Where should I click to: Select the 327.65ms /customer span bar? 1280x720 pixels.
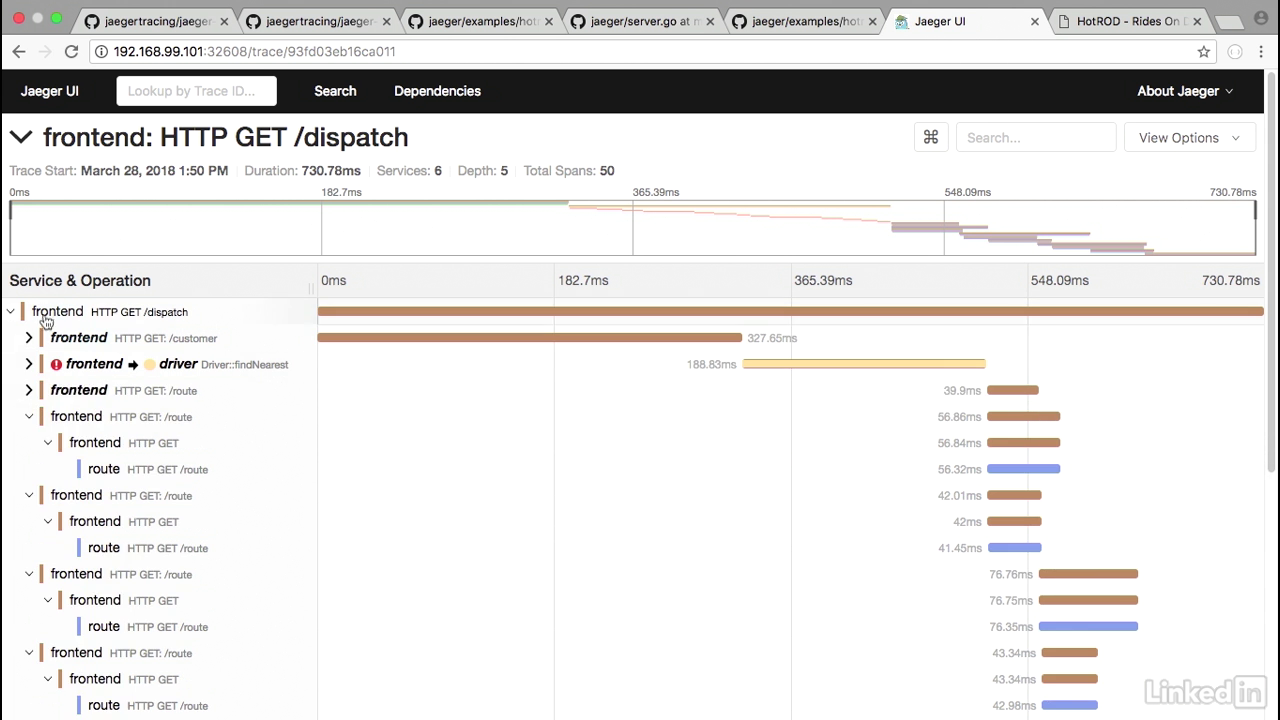[530, 338]
